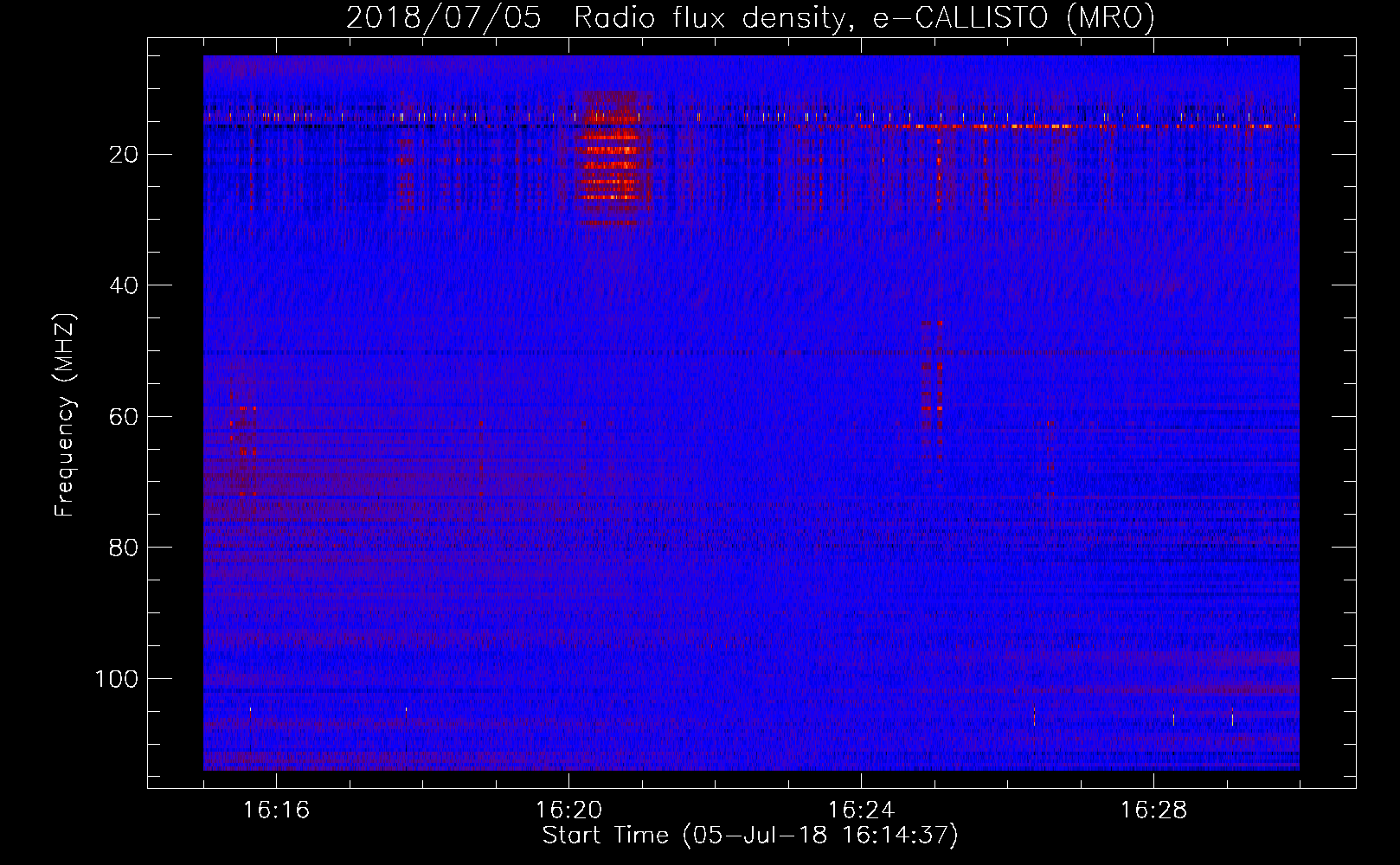
Task: Click the 20 MHz frequency tick label
Action: click(x=124, y=155)
